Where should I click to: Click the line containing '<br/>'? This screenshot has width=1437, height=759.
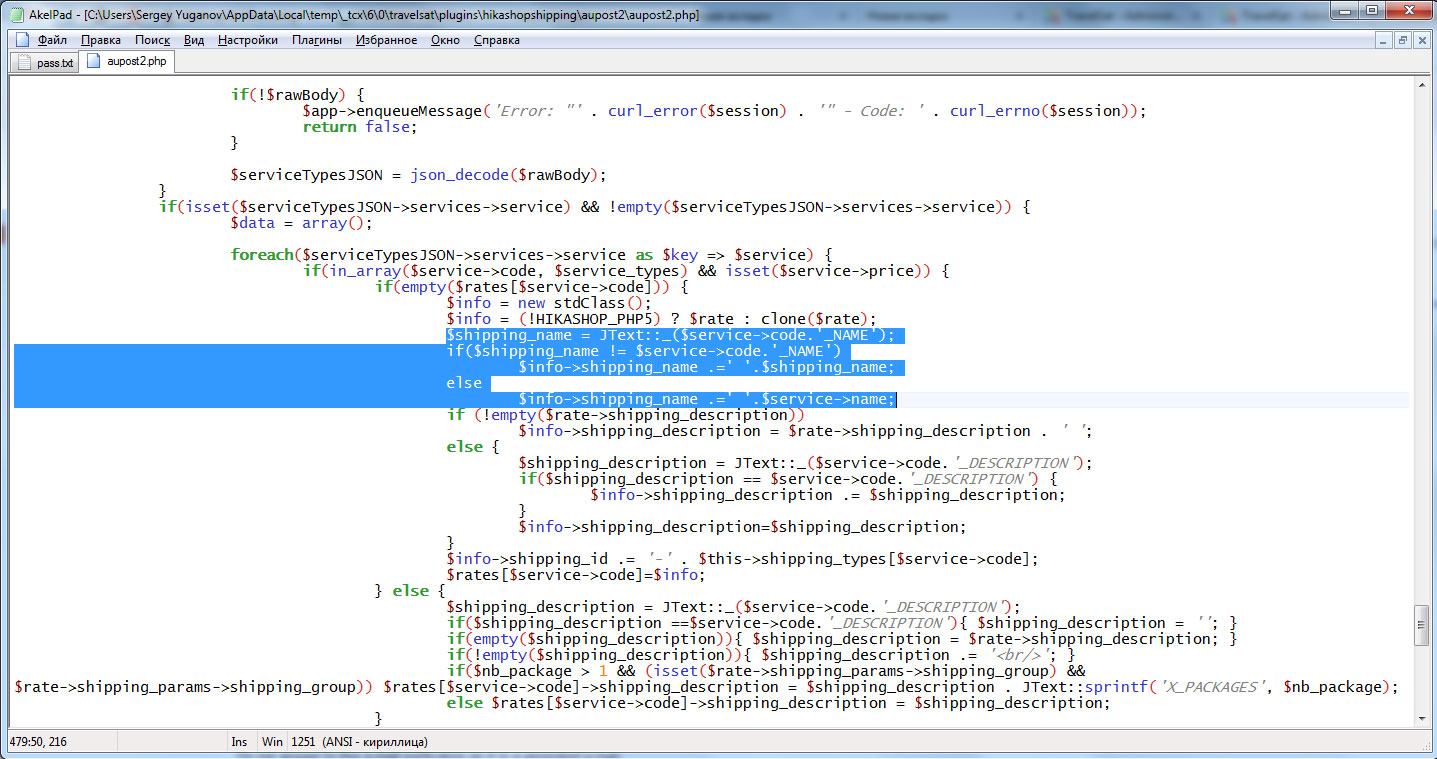[761, 655]
